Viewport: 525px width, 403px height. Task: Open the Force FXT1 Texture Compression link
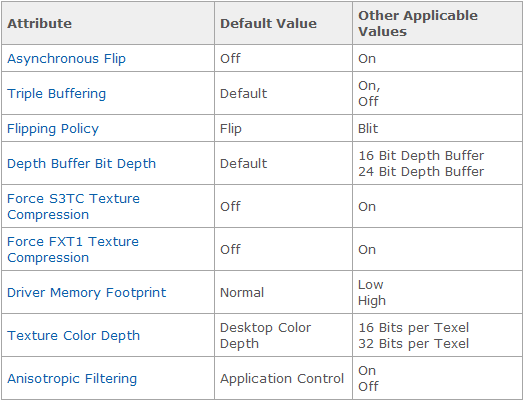(x=73, y=250)
